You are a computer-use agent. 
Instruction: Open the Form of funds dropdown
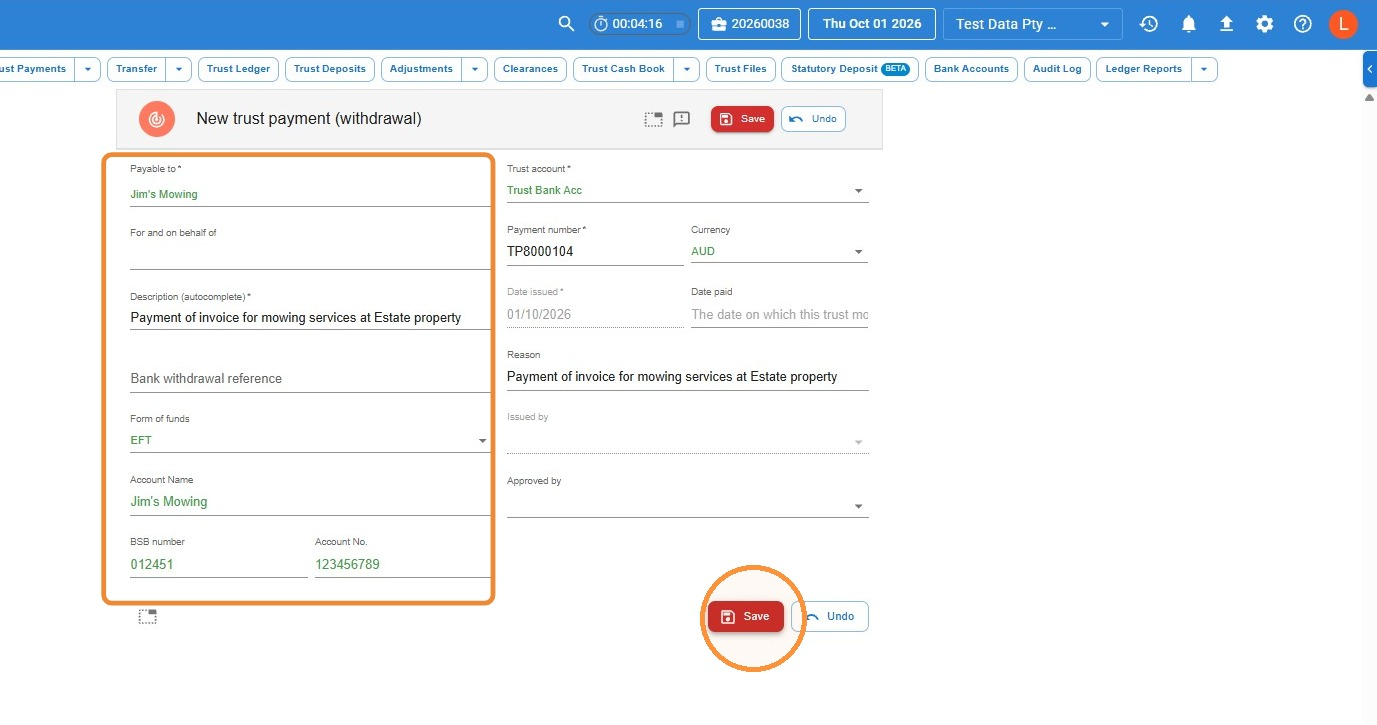(310, 440)
